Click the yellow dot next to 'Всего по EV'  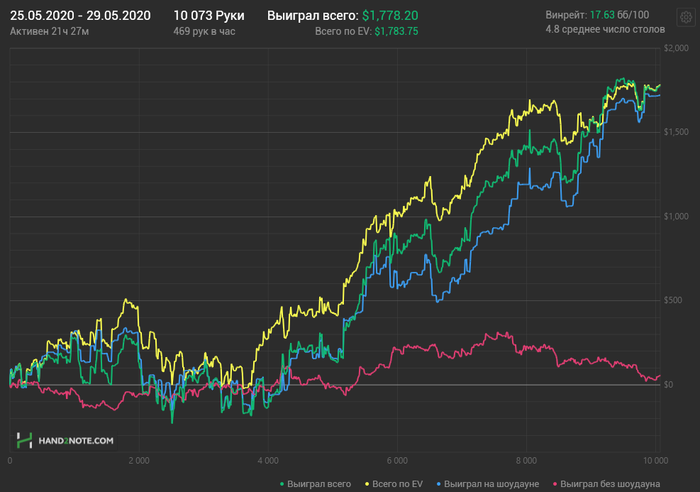coord(367,484)
